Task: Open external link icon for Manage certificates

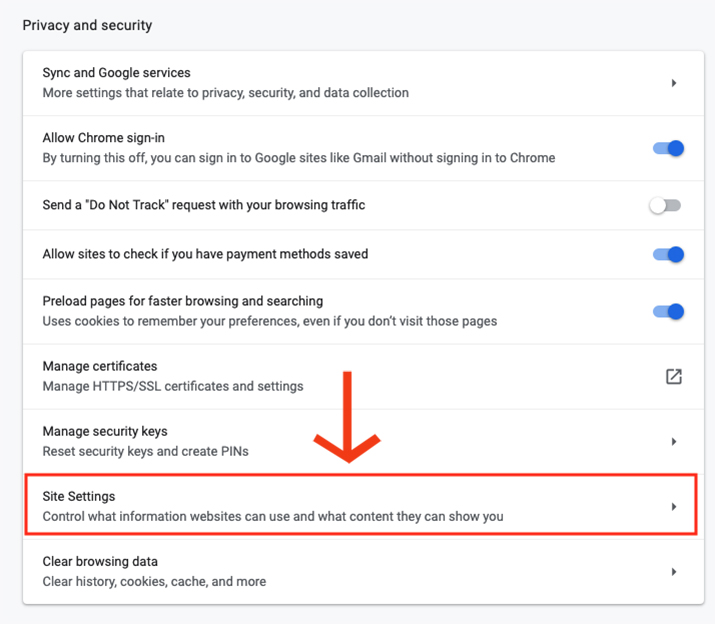Action: pyautogui.click(x=674, y=377)
